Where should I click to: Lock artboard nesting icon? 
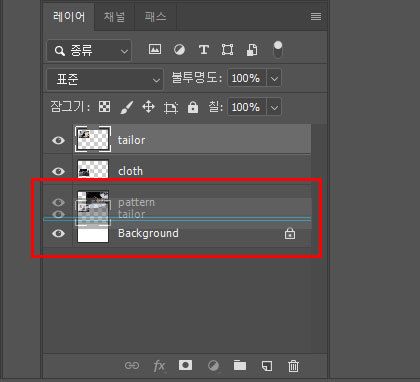[x=171, y=108]
